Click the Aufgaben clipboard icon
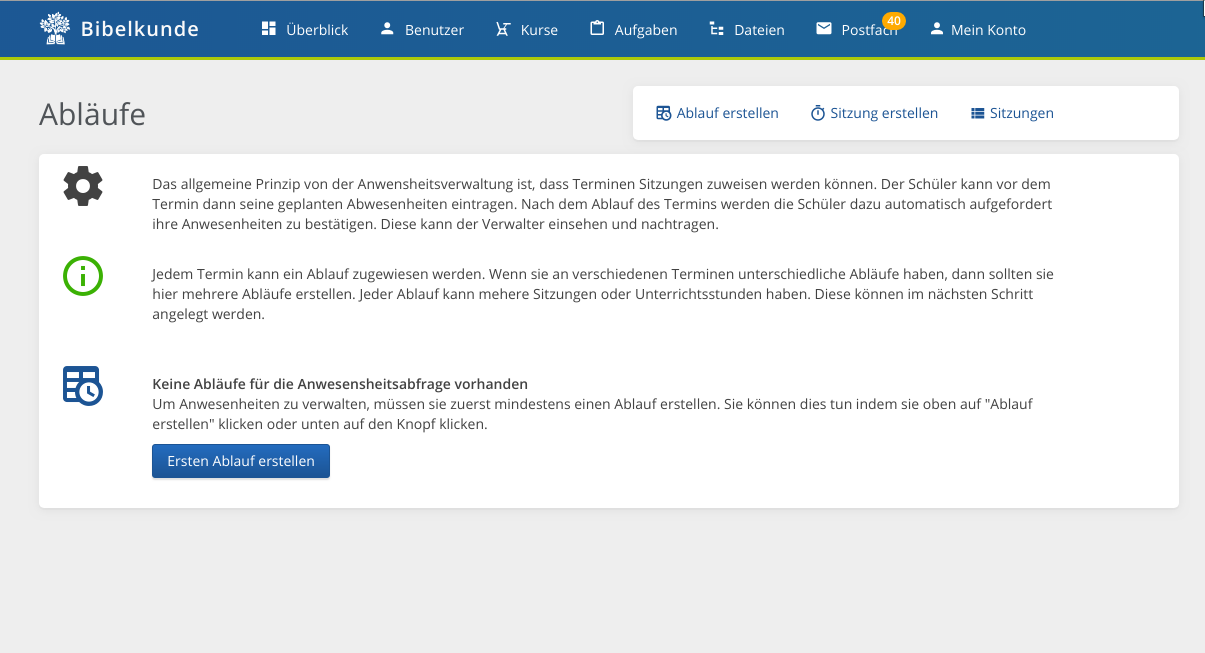Screen dimensions: 1205x653 (x=597, y=28)
